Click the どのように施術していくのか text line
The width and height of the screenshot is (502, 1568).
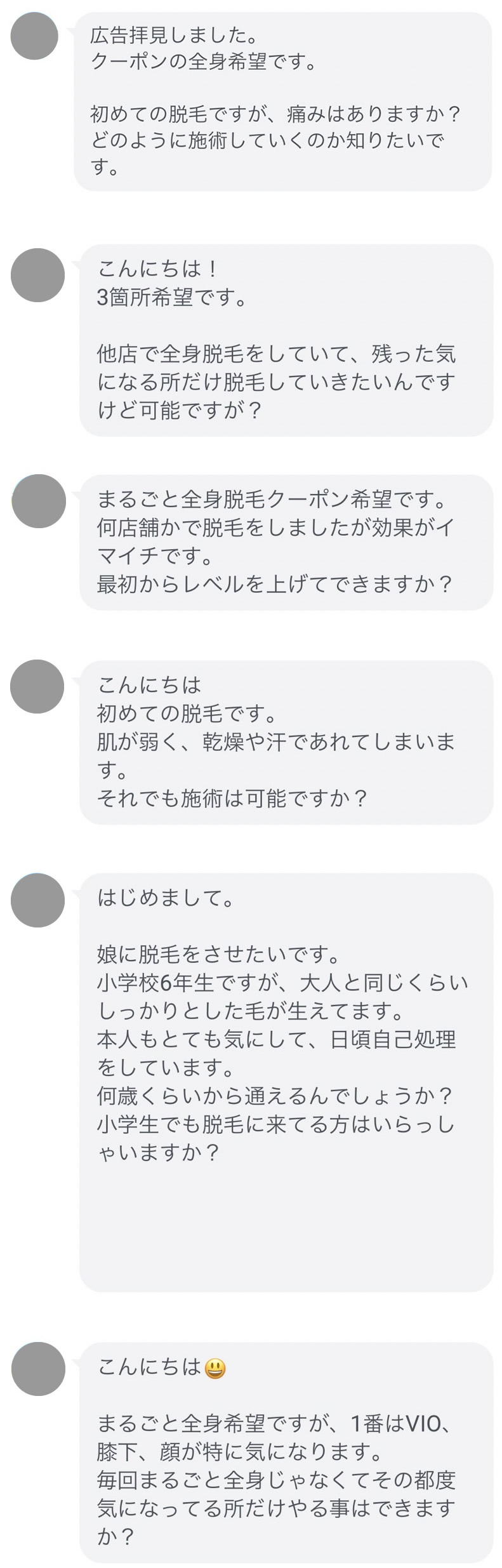(x=267, y=140)
